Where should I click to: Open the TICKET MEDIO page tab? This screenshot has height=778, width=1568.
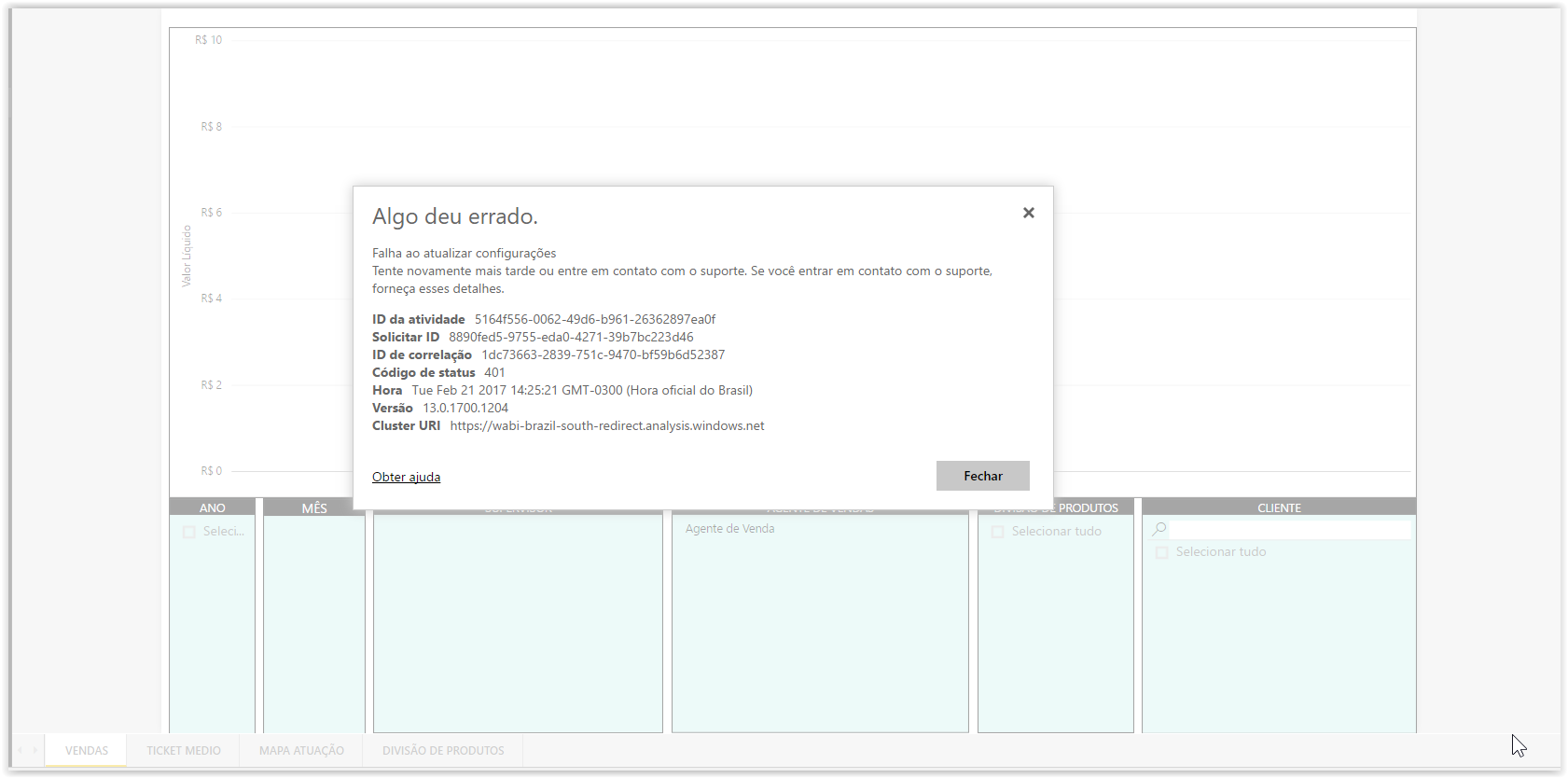184,750
